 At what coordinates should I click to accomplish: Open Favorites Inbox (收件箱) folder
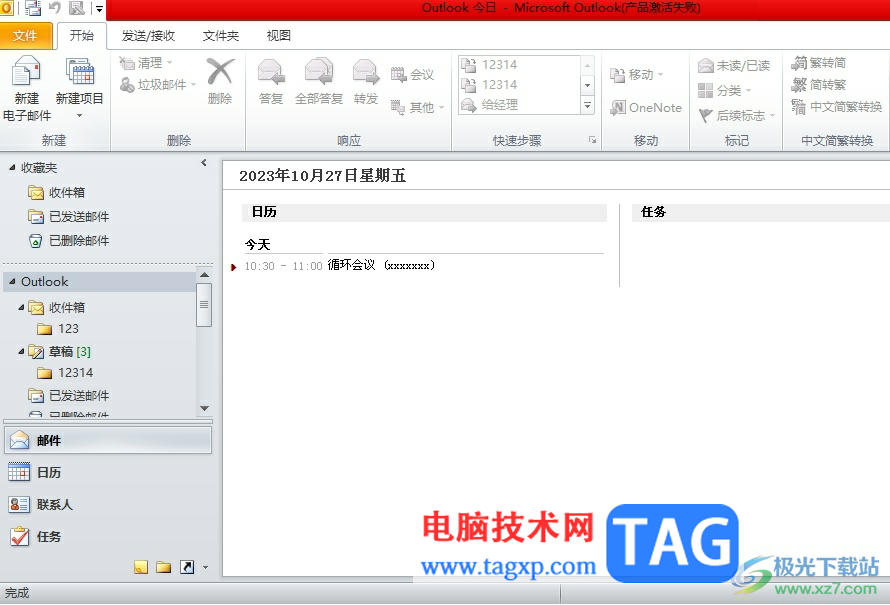tap(56, 192)
